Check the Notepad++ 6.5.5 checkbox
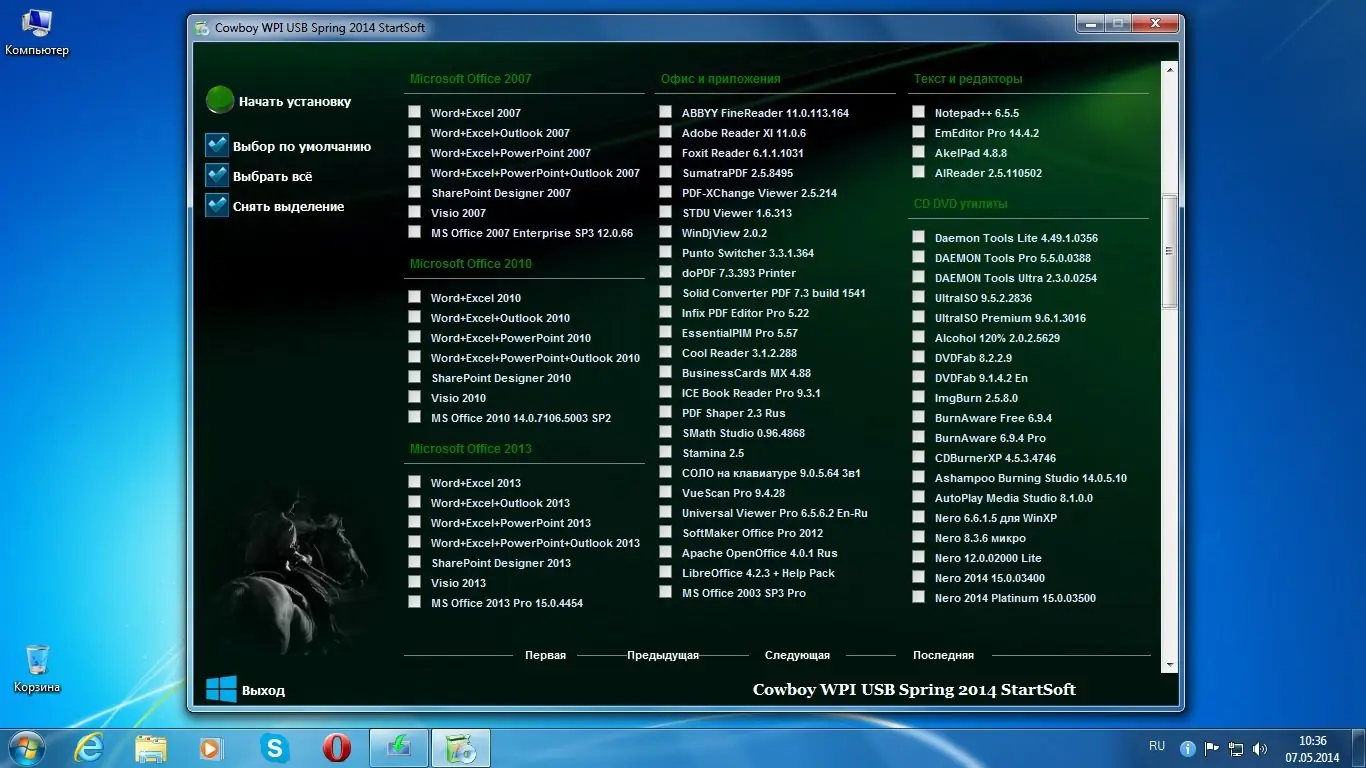 [x=918, y=112]
